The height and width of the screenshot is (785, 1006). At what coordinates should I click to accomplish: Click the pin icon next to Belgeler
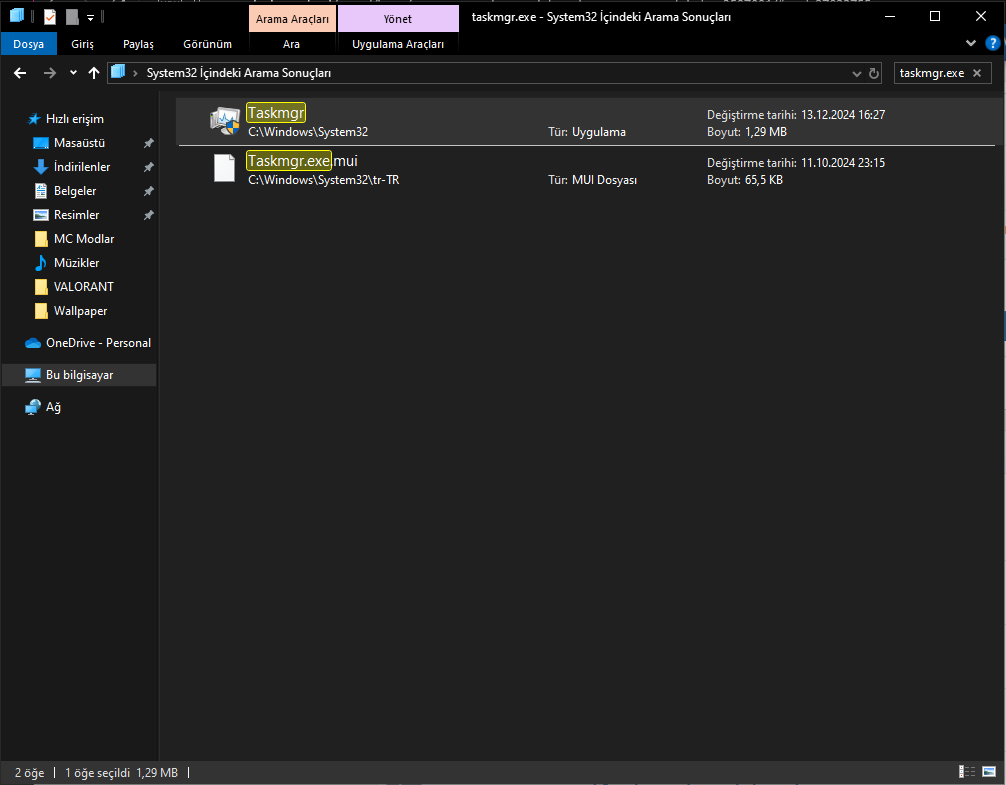click(148, 191)
